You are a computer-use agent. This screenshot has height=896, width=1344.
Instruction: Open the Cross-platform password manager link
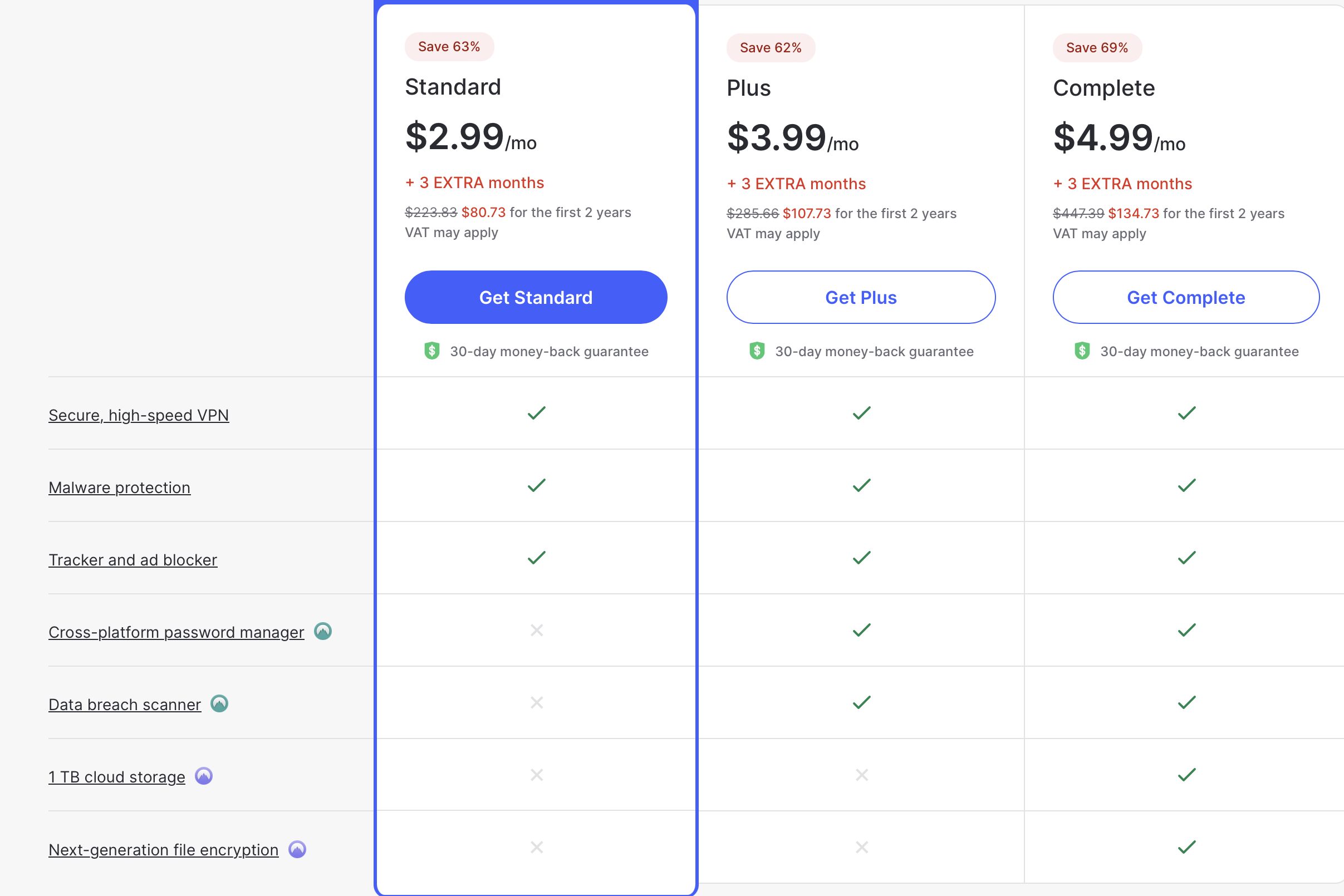176,632
